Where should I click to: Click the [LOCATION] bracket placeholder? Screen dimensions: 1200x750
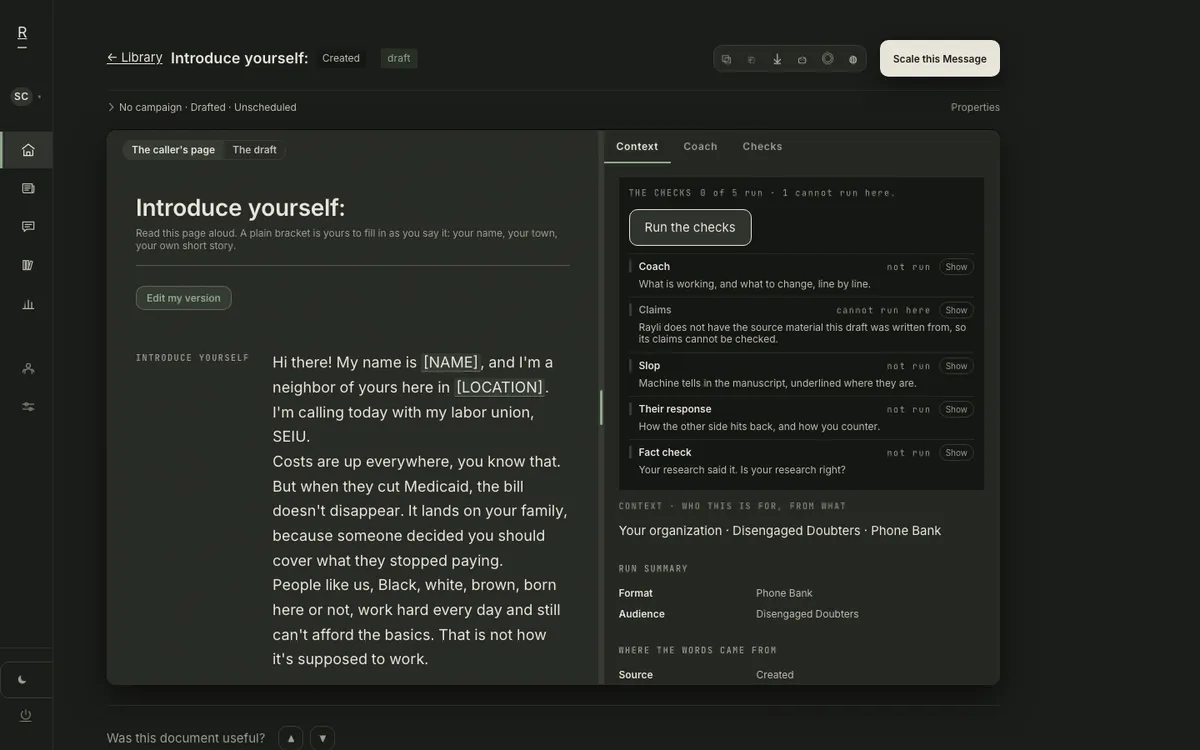coord(500,387)
